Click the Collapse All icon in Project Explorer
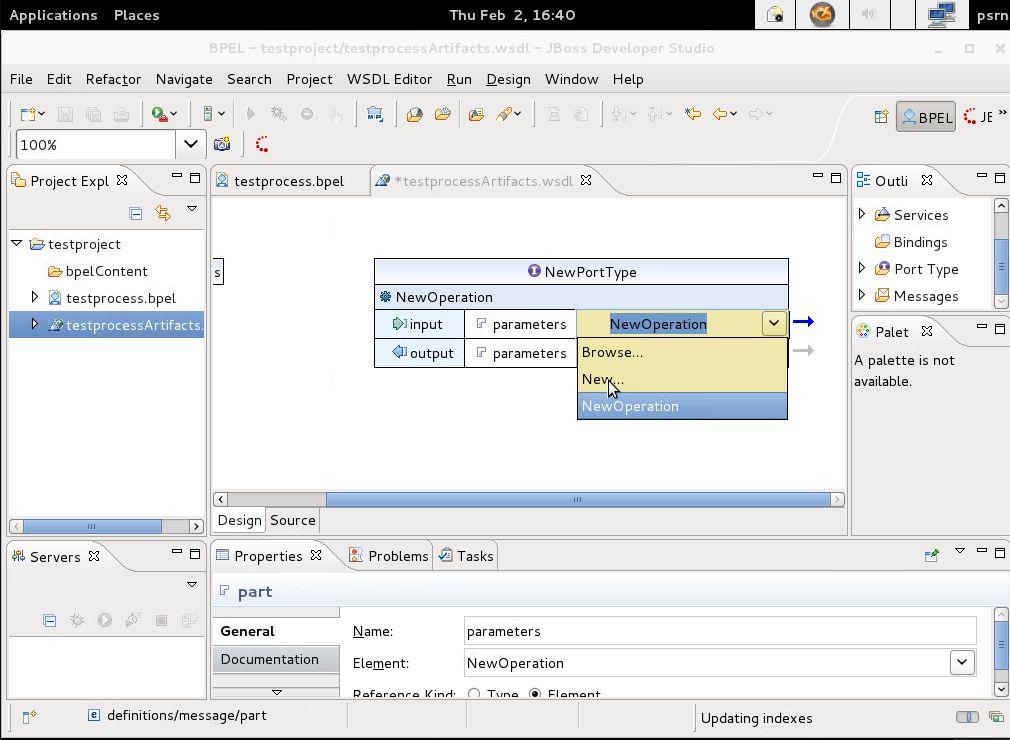Image resolution: width=1010 pixels, height=740 pixels. (x=135, y=213)
